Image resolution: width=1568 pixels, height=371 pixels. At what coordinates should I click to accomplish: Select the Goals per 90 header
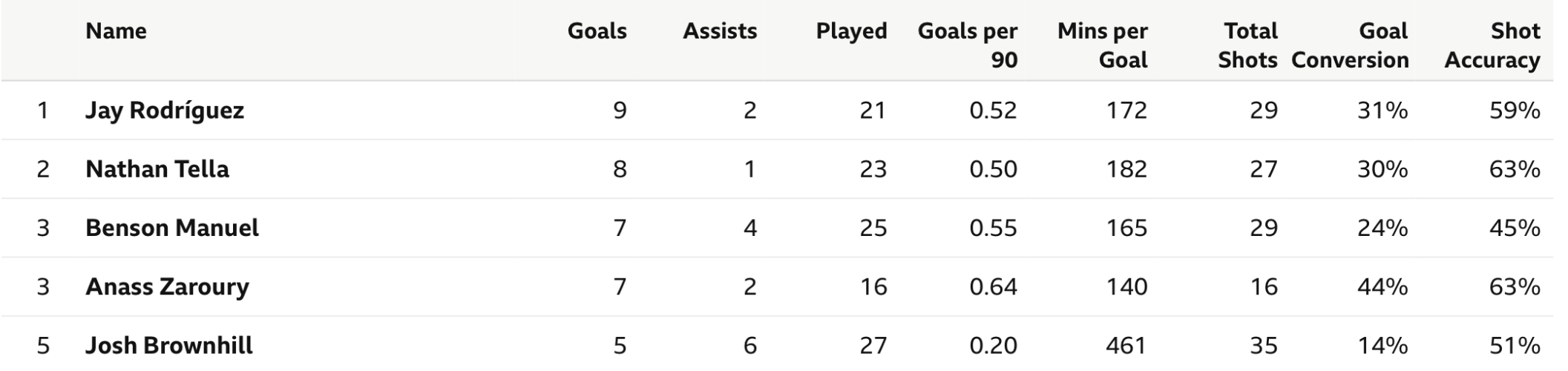click(x=968, y=45)
